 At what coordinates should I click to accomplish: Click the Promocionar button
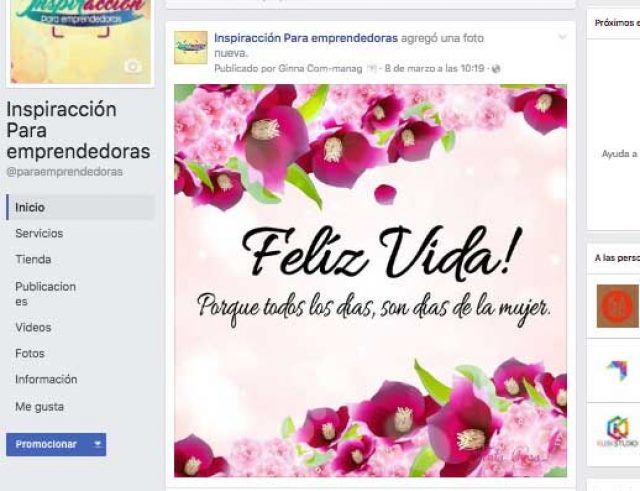(46, 444)
